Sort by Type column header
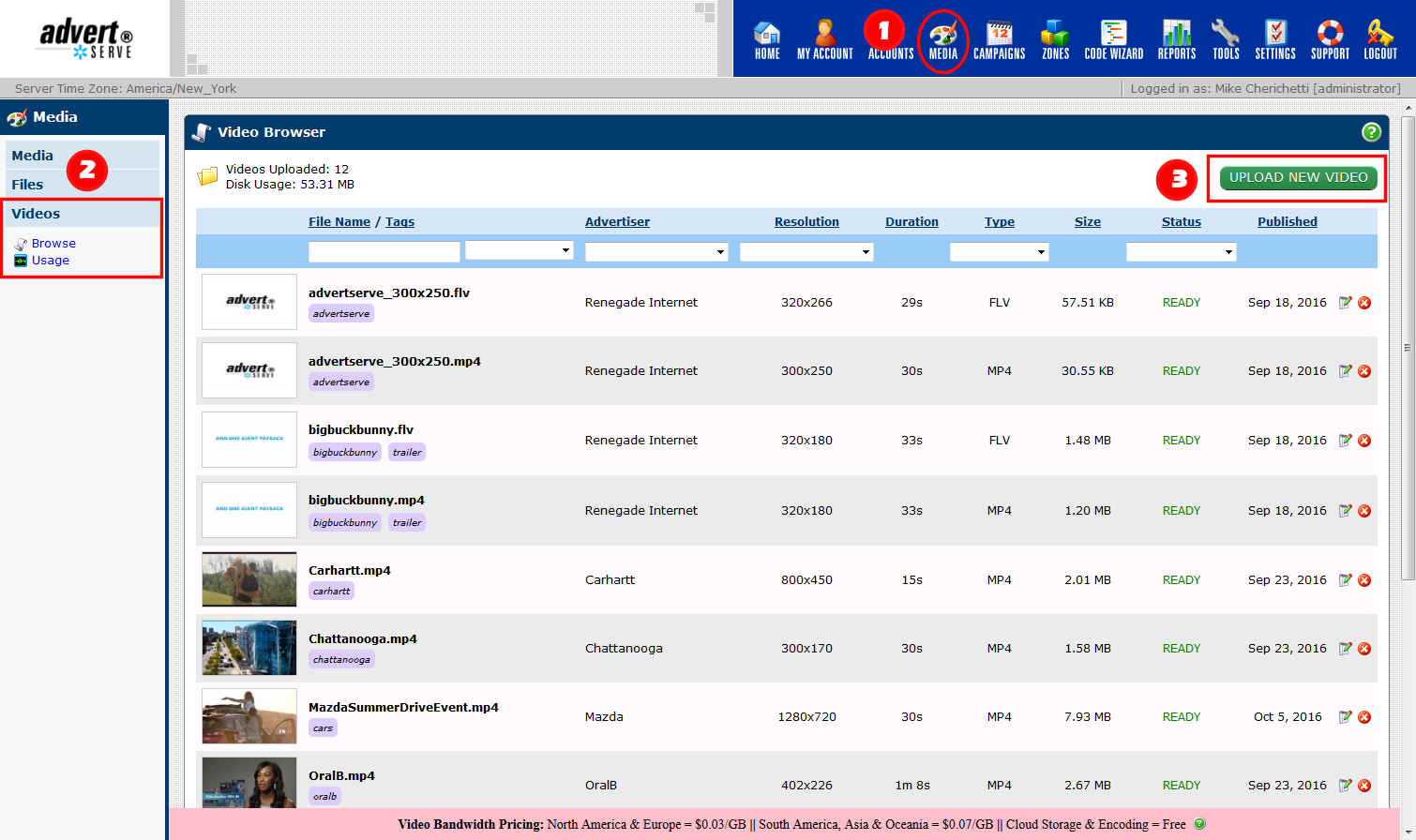This screenshot has height=840, width=1416. pyautogui.click(x=1000, y=222)
